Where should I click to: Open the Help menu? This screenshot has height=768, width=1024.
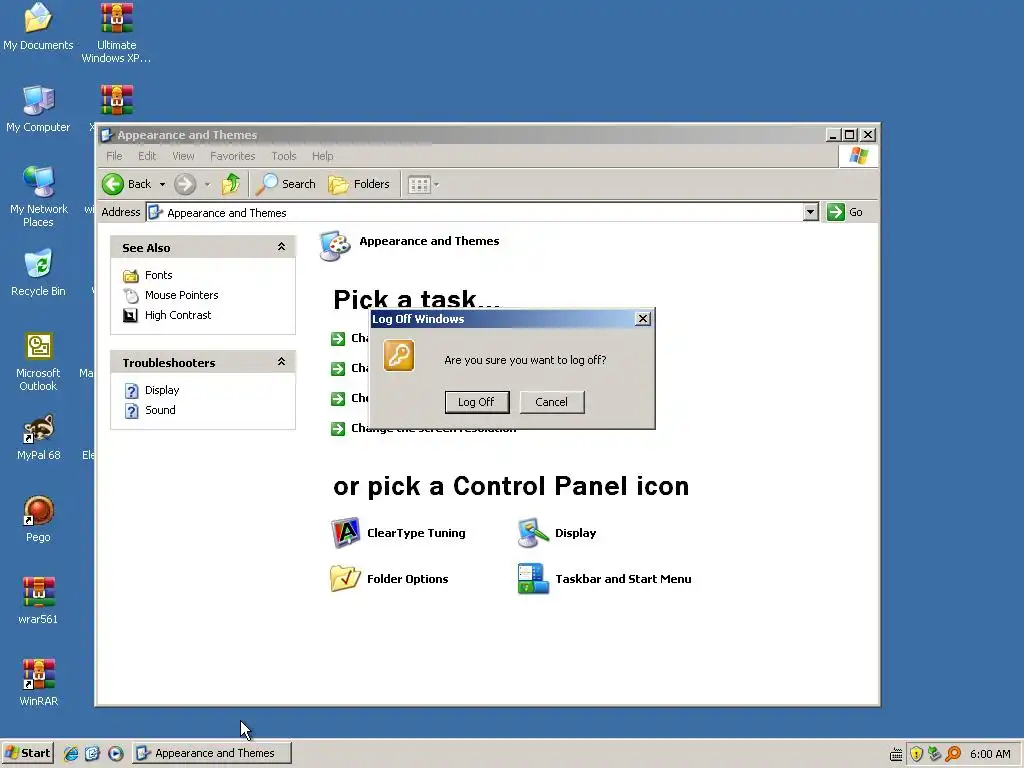click(x=323, y=156)
